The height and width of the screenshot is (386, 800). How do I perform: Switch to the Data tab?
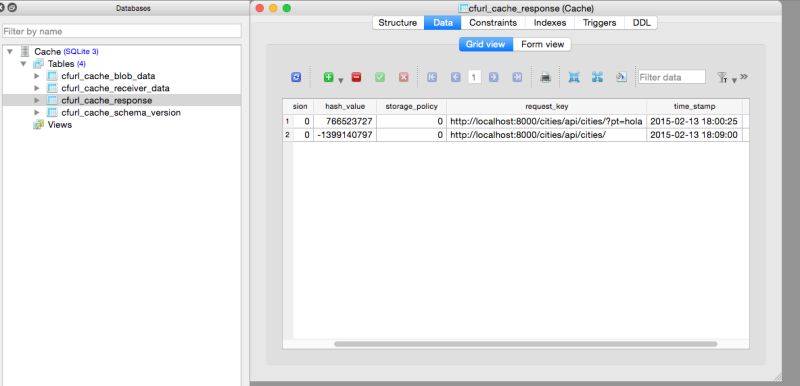pos(443,22)
